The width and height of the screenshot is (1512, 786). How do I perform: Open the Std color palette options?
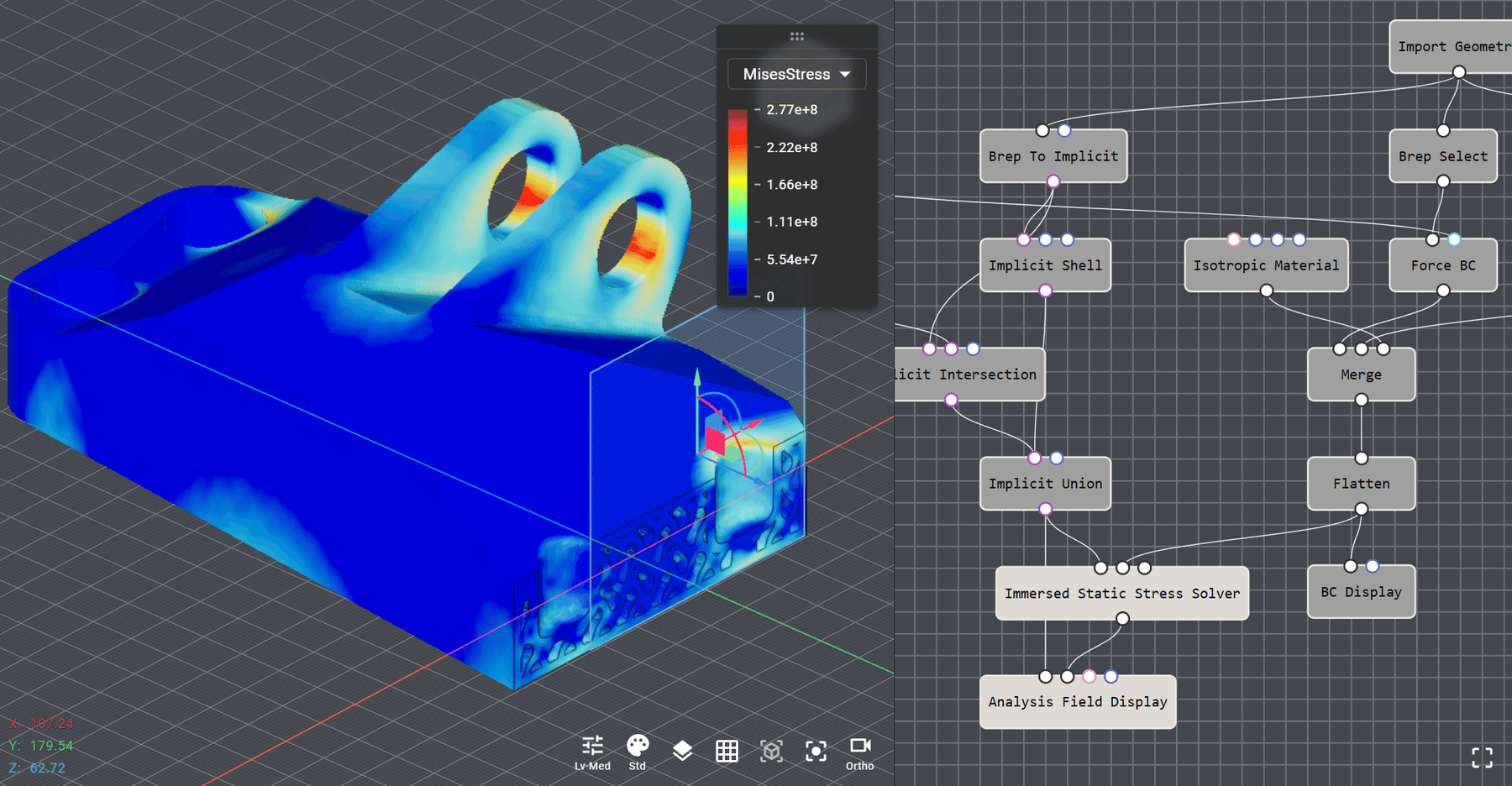[638, 752]
